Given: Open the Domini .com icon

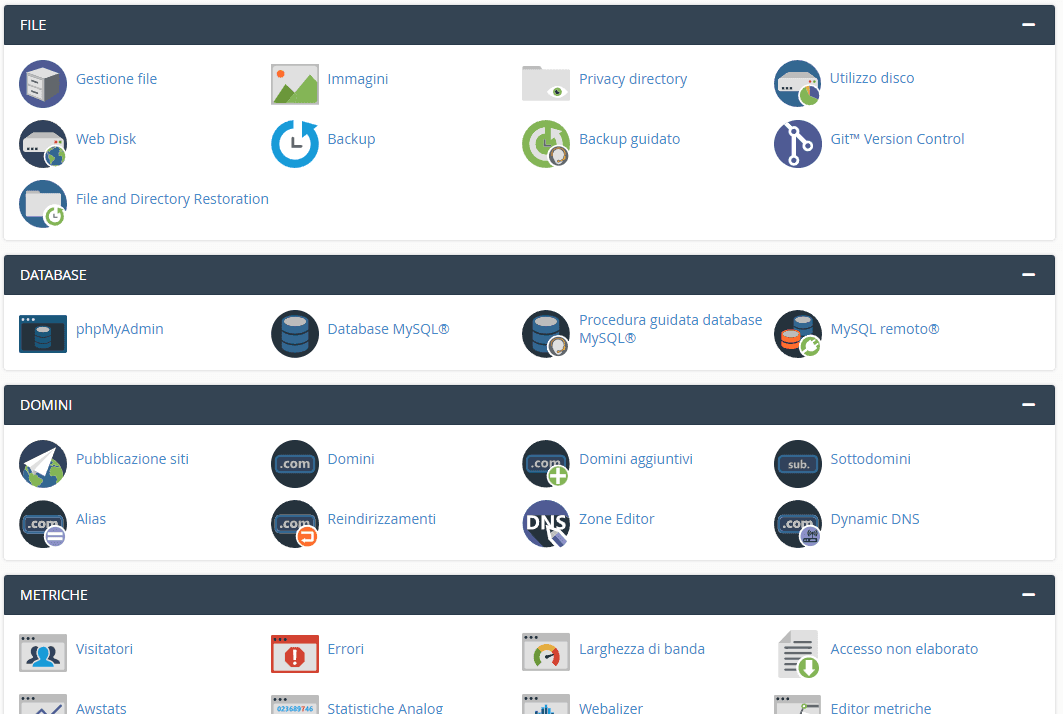Looking at the screenshot, I should 295,464.
